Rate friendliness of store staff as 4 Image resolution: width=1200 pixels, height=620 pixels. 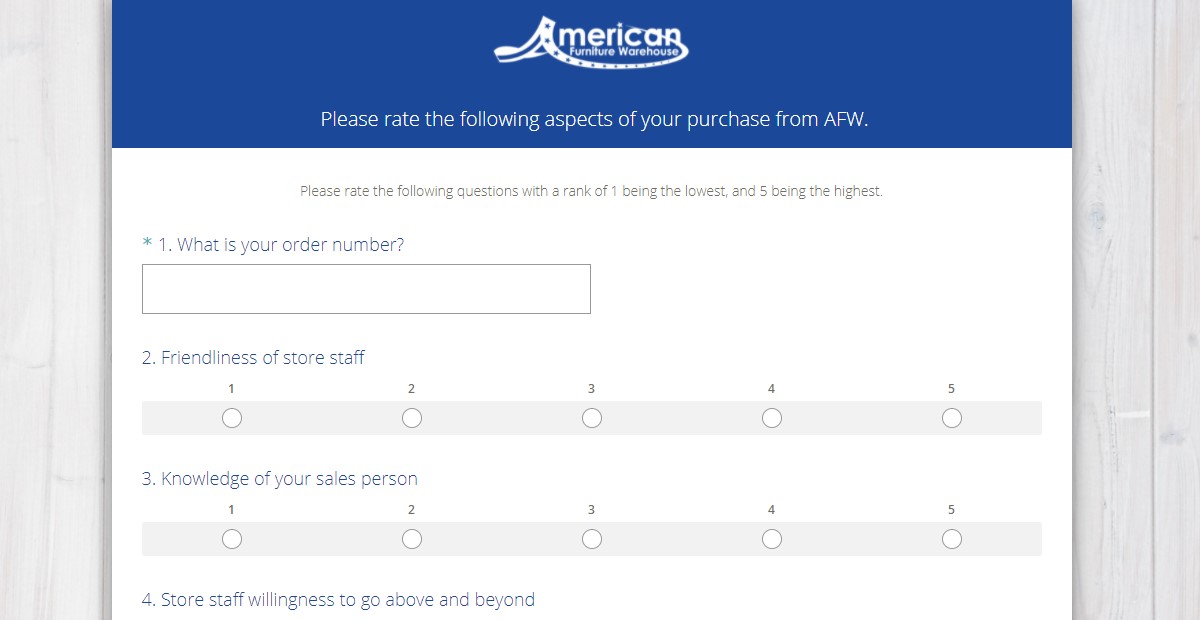772,418
